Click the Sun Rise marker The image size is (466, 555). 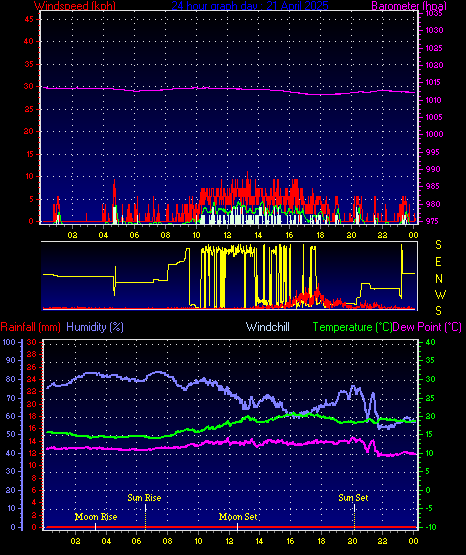(x=144, y=498)
